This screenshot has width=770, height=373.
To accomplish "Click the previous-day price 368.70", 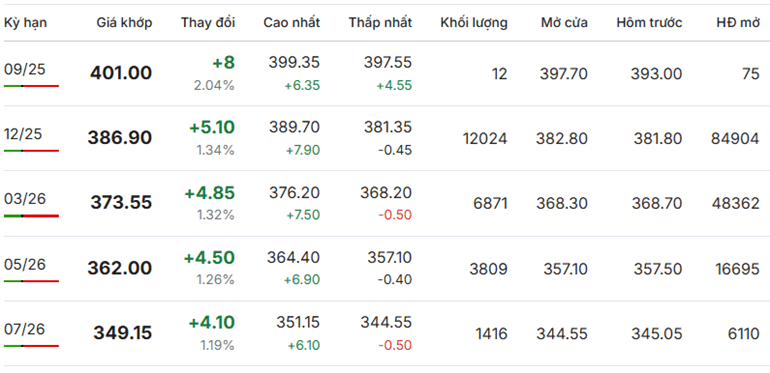I will click(x=657, y=203).
